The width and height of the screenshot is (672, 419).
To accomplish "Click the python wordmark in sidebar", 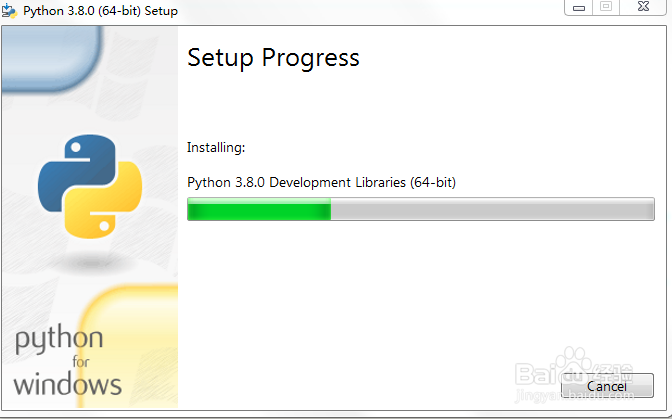I will tap(59, 339).
